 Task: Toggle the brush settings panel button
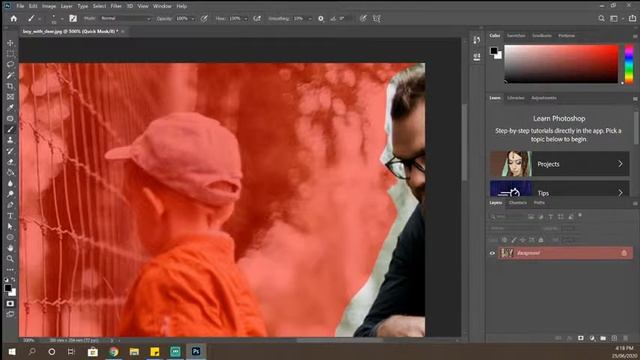[73, 18]
